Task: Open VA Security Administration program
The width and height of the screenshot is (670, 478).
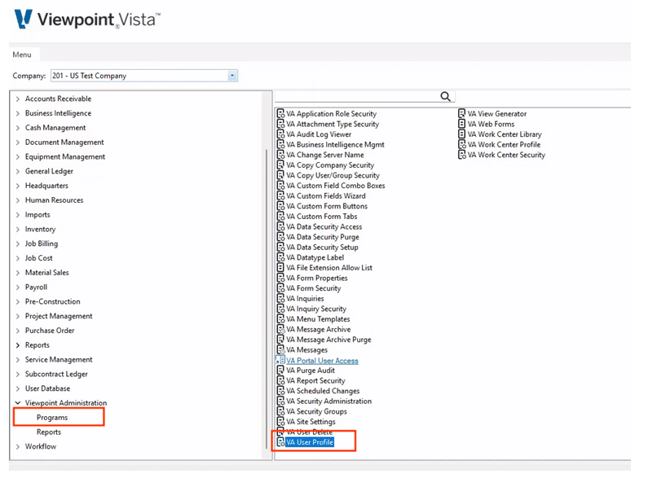Action: [x=329, y=401]
